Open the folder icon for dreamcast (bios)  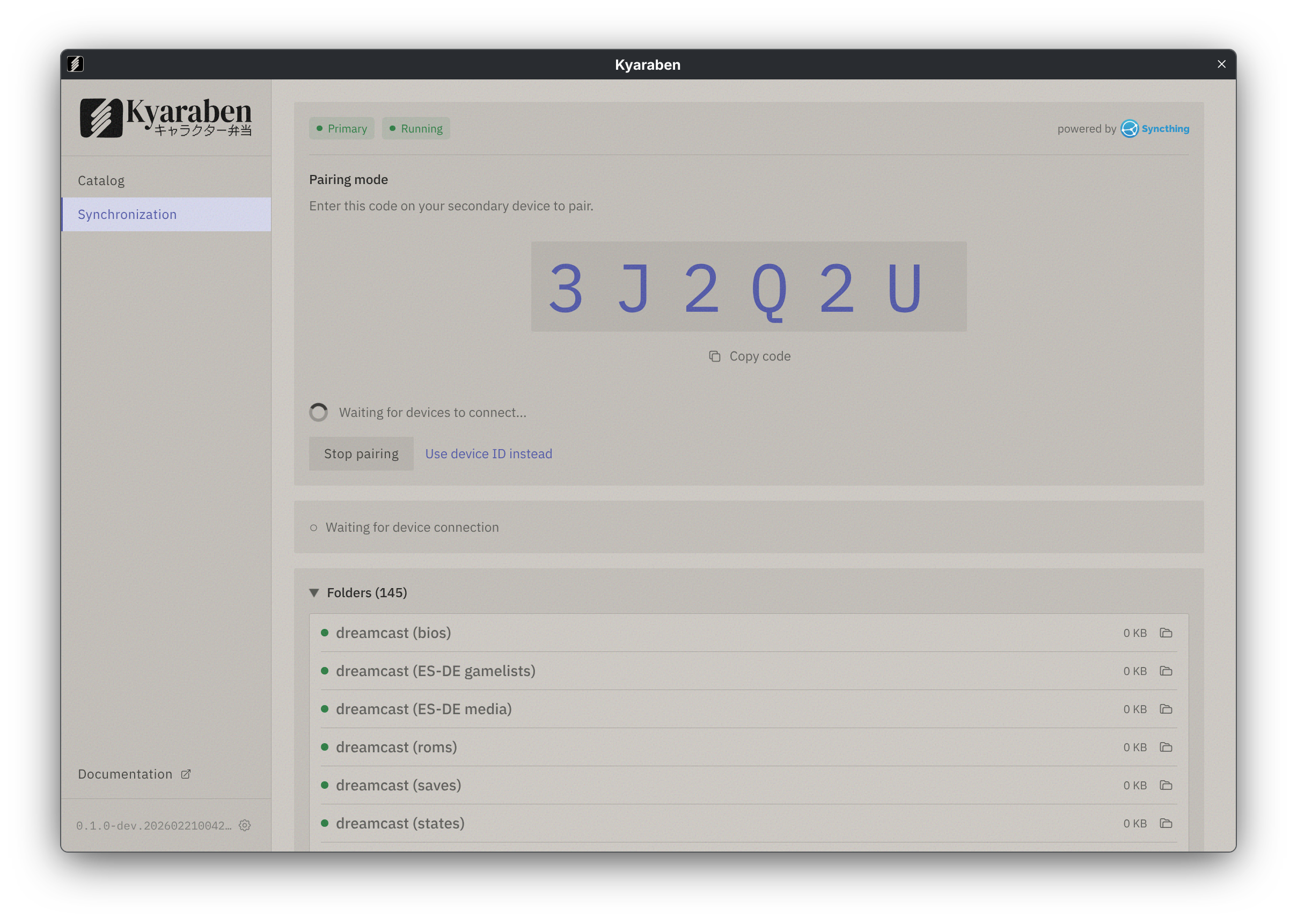click(x=1166, y=632)
